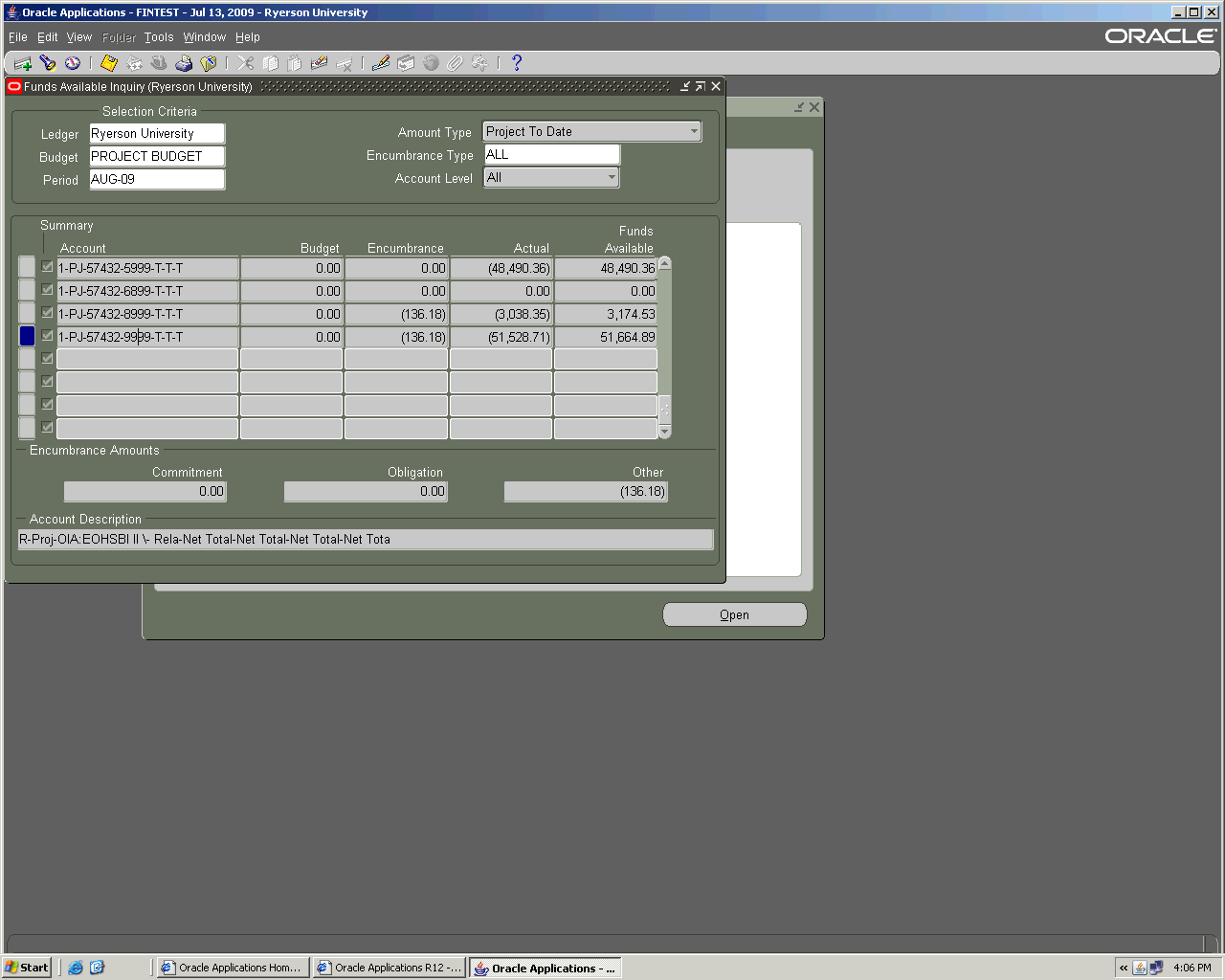Image resolution: width=1225 pixels, height=980 pixels.
Task: Expand the Amount Type dropdown
Action: click(694, 131)
